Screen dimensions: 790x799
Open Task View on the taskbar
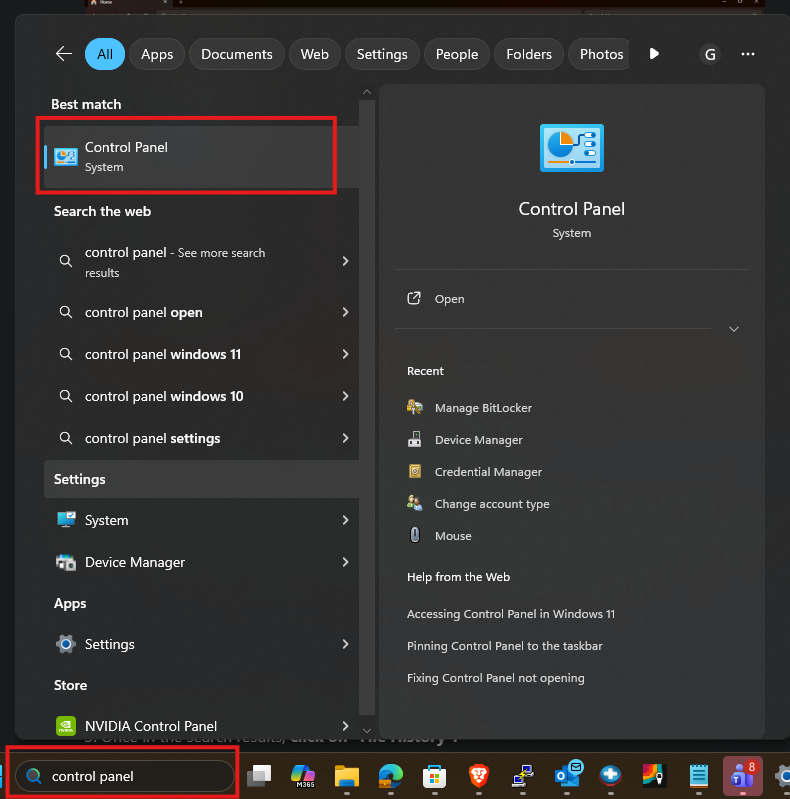coord(259,776)
